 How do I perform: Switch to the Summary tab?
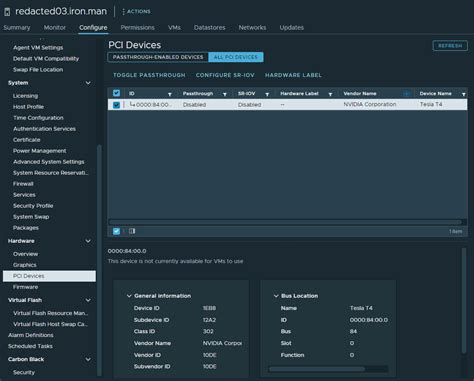pos(17,28)
